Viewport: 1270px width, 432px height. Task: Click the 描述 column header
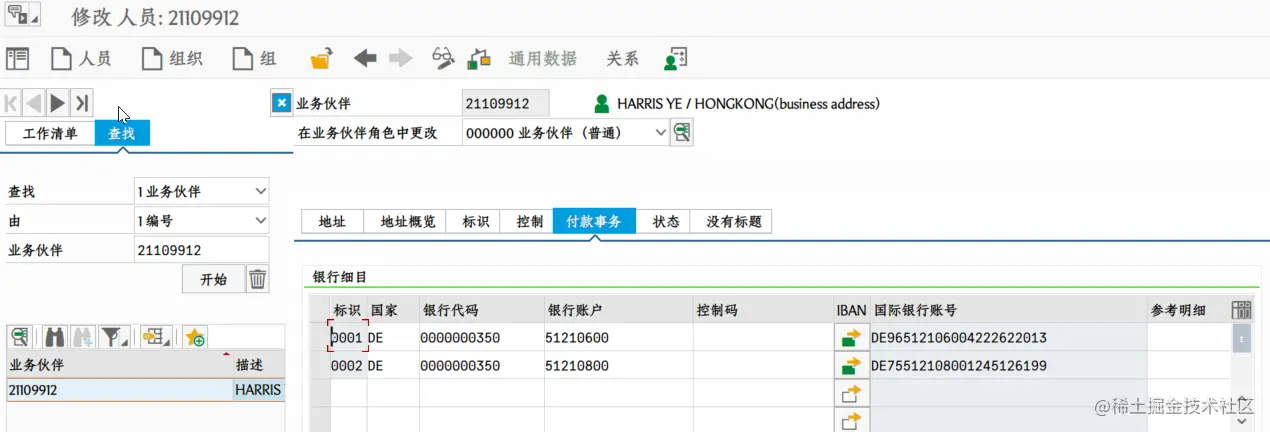[x=257, y=364]
